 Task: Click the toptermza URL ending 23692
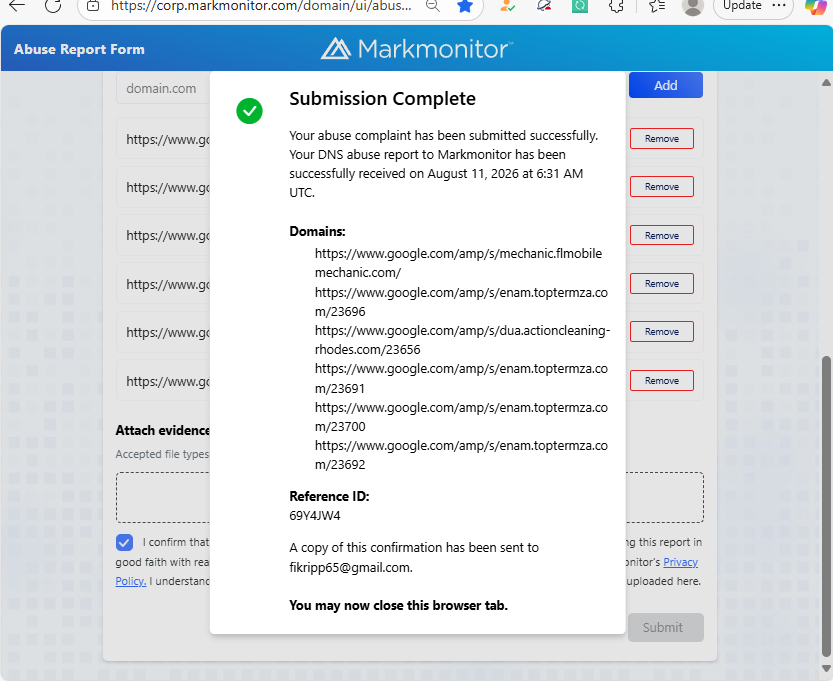(461, 455)
